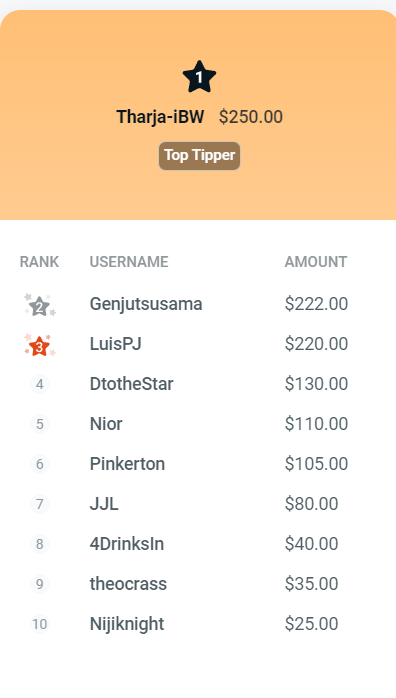Open Nijiknight's username entry
The height and width of the screenshot is (698, 396).
click(x=127, y=624)
